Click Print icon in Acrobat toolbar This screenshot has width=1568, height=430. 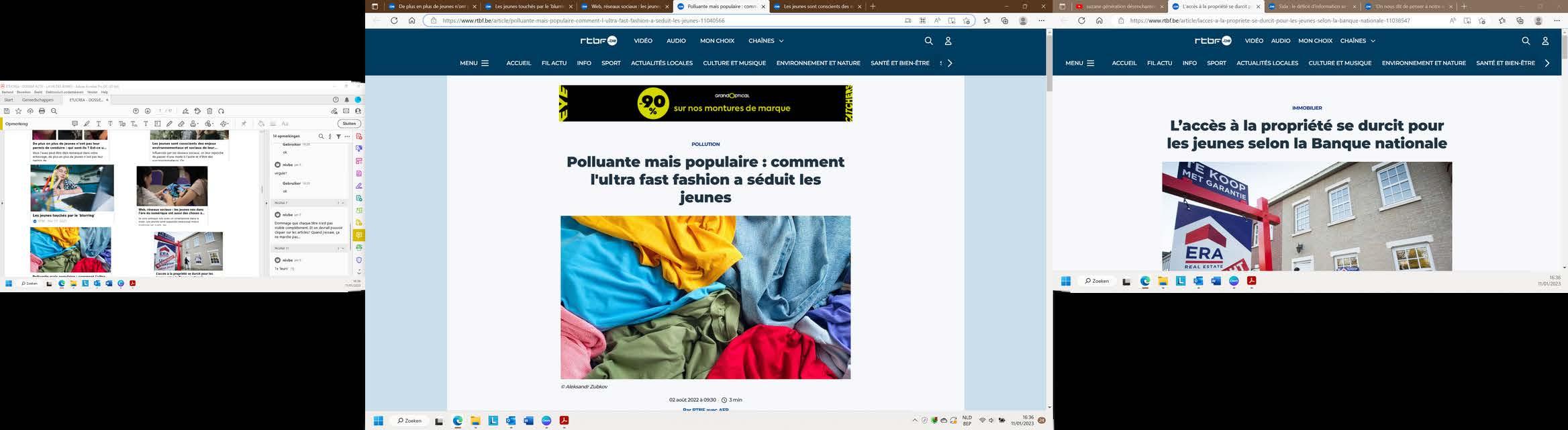coord(42,111)
